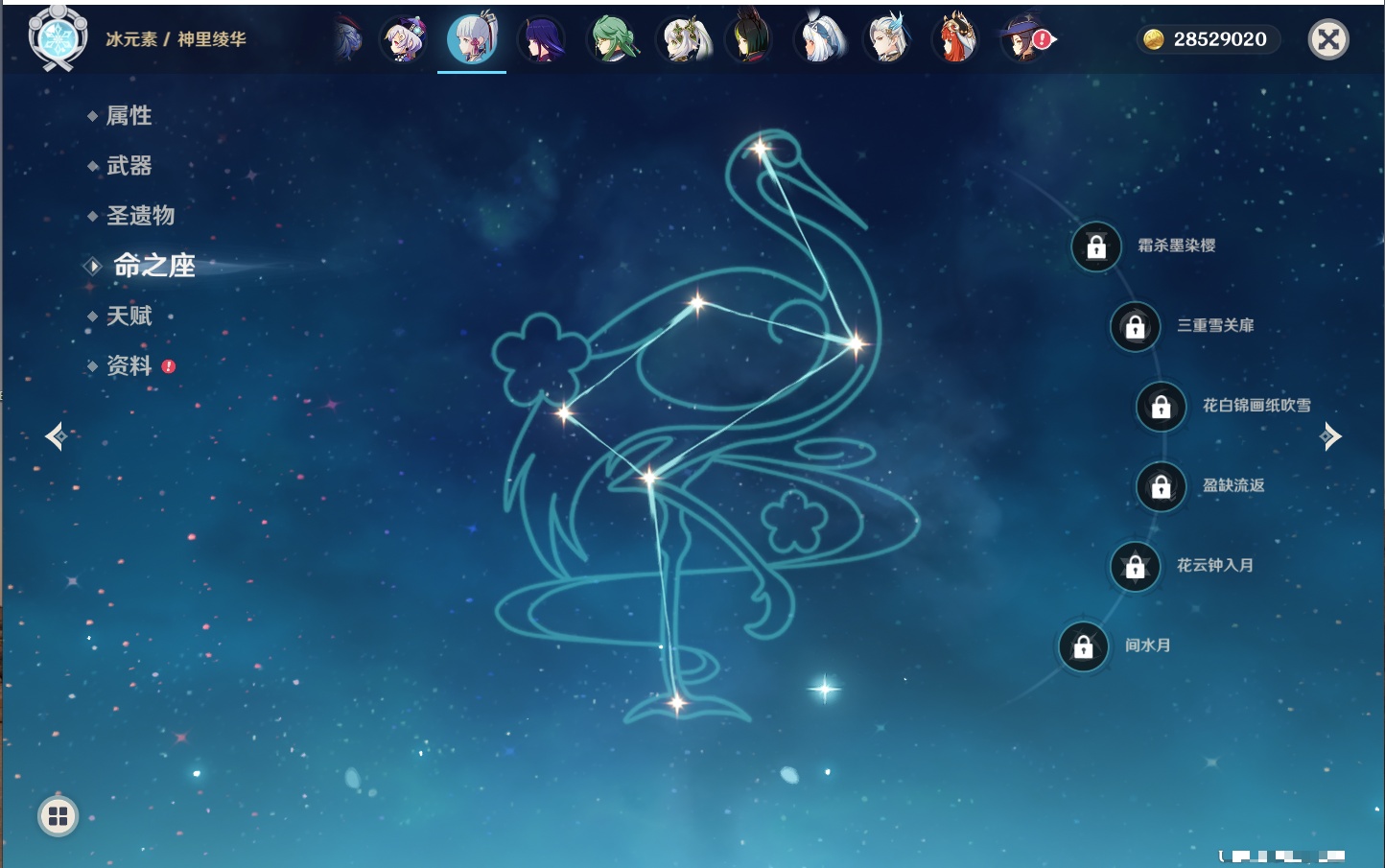1385x868 pixels.
Task: Choose the purple-haired character portrait
Action: tap(542, 39)
